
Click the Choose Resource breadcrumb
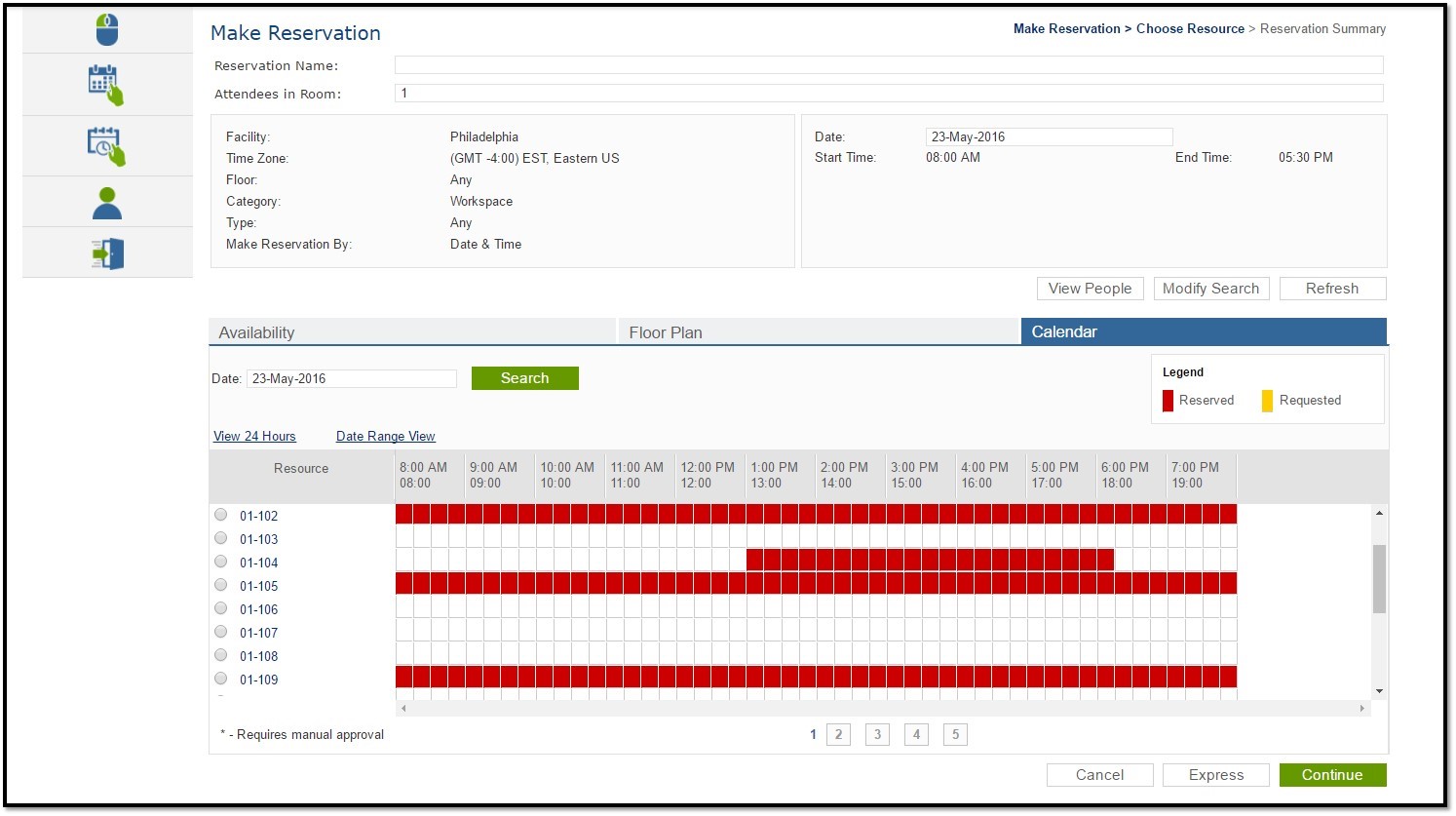pyautogui.click(x=1190, y=29)
